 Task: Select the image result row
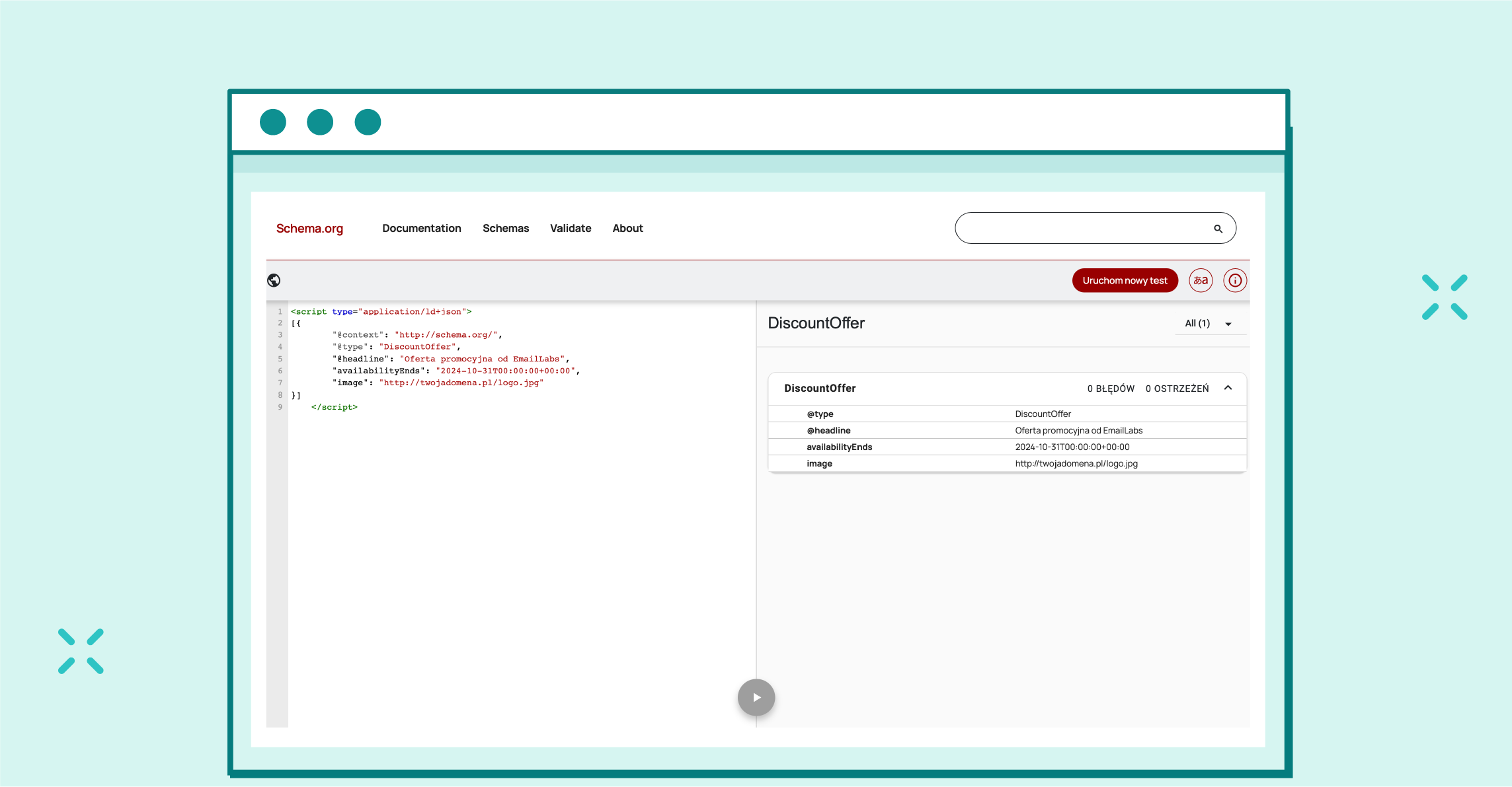point(1007,463)
